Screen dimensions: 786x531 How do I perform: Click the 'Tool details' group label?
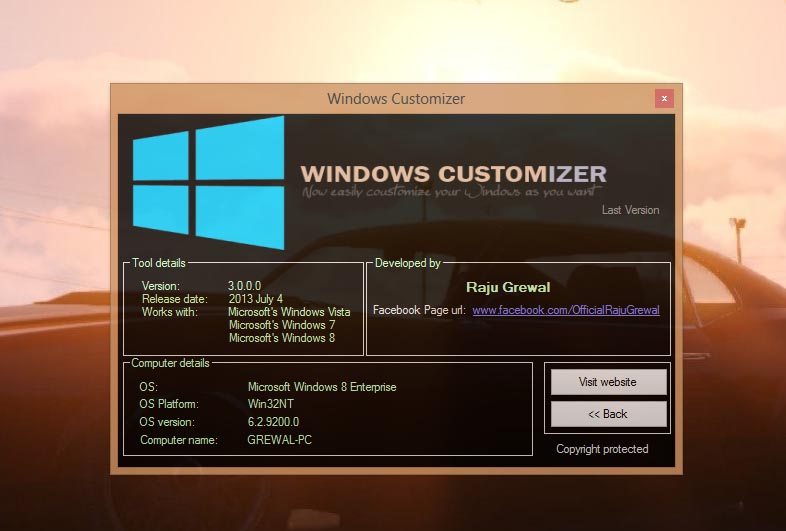(x=158, y=263)
